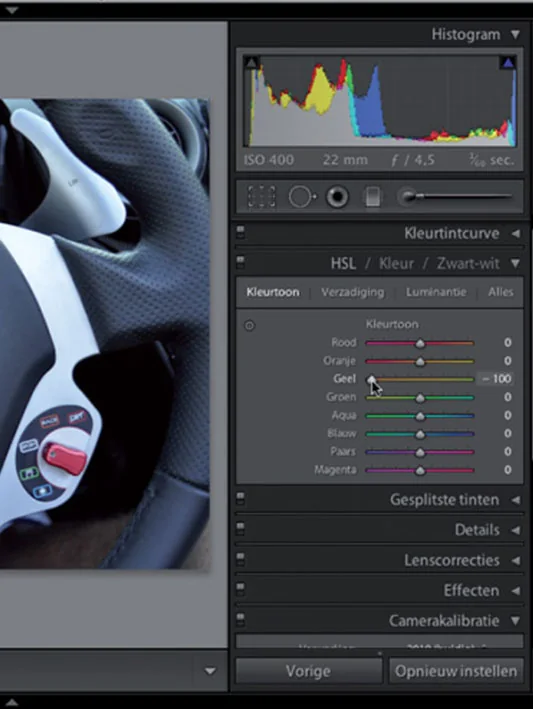The width and height of the screenshot is (533, 709).
Task: Select Kleur mode in panel header
Action: tap(396, 263)
